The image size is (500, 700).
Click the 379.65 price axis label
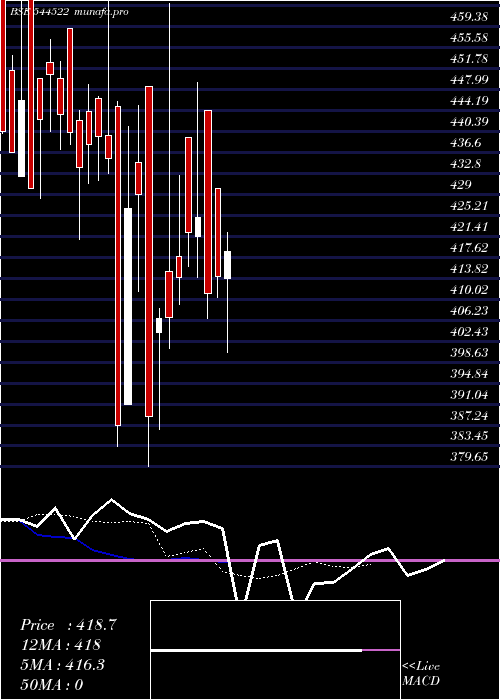pyautogui.click(x=469, y=458)
